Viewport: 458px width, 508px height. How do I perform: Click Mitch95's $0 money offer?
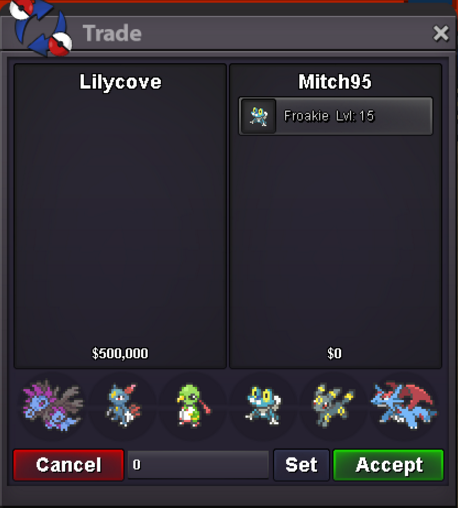334,353
